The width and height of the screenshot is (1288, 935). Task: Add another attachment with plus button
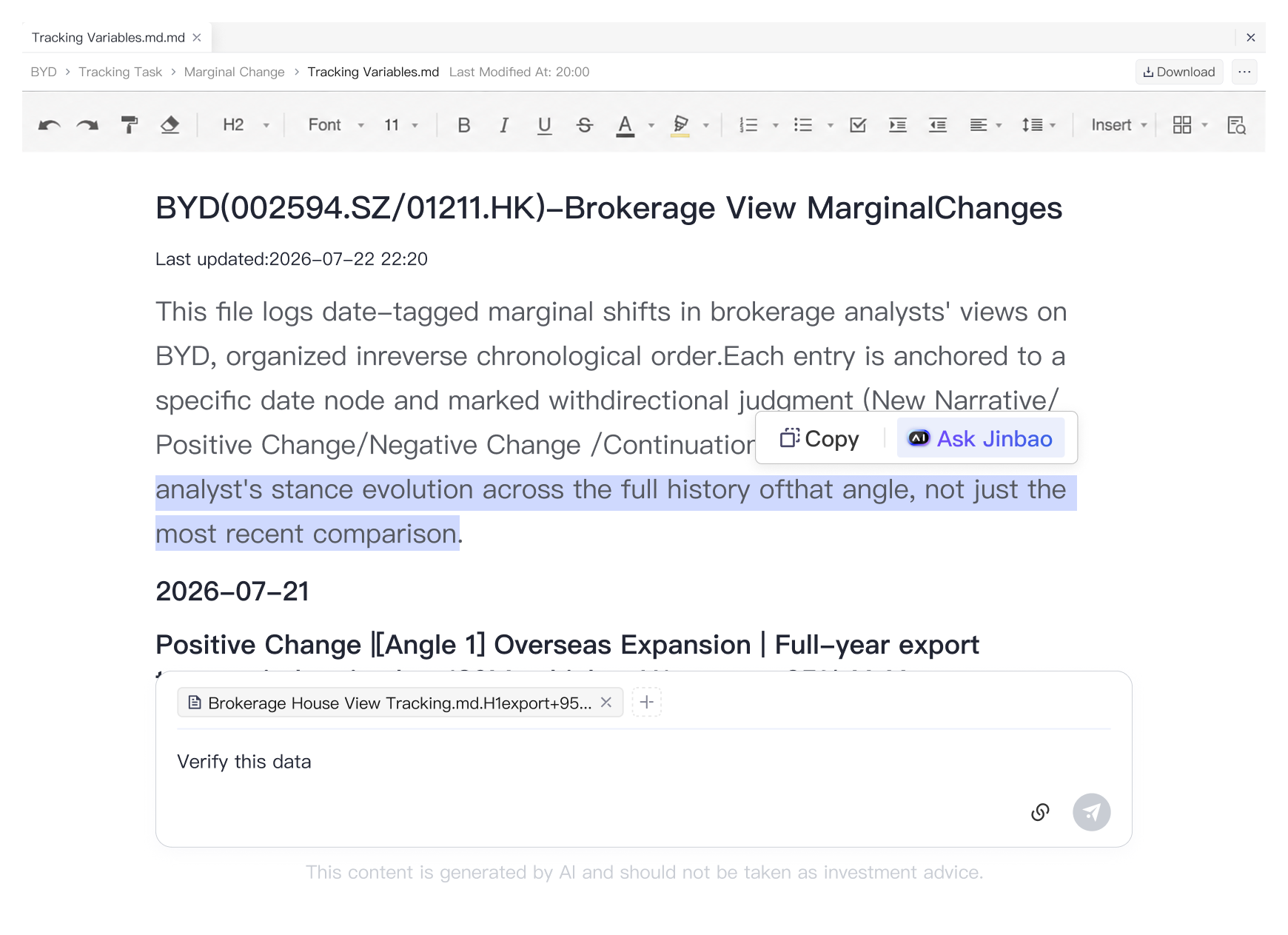[647, 702]
